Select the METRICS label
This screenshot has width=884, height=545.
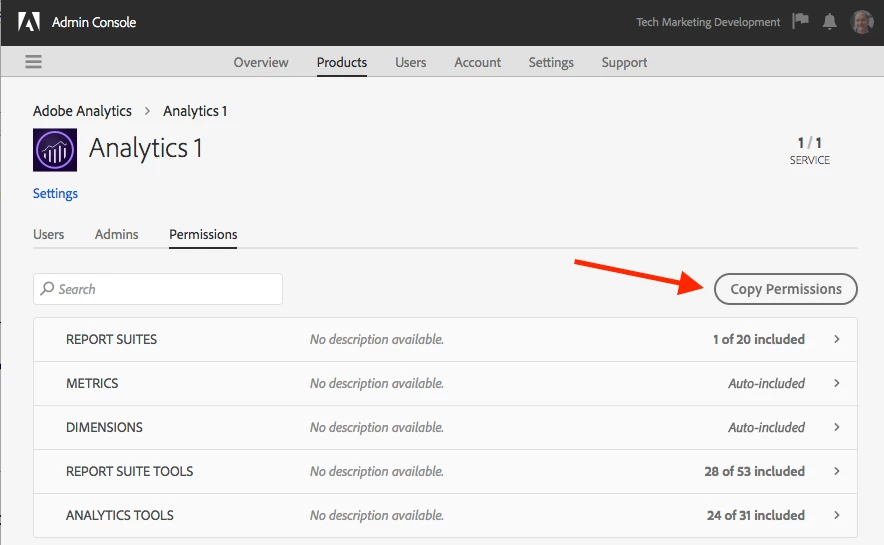coord(92,383)
